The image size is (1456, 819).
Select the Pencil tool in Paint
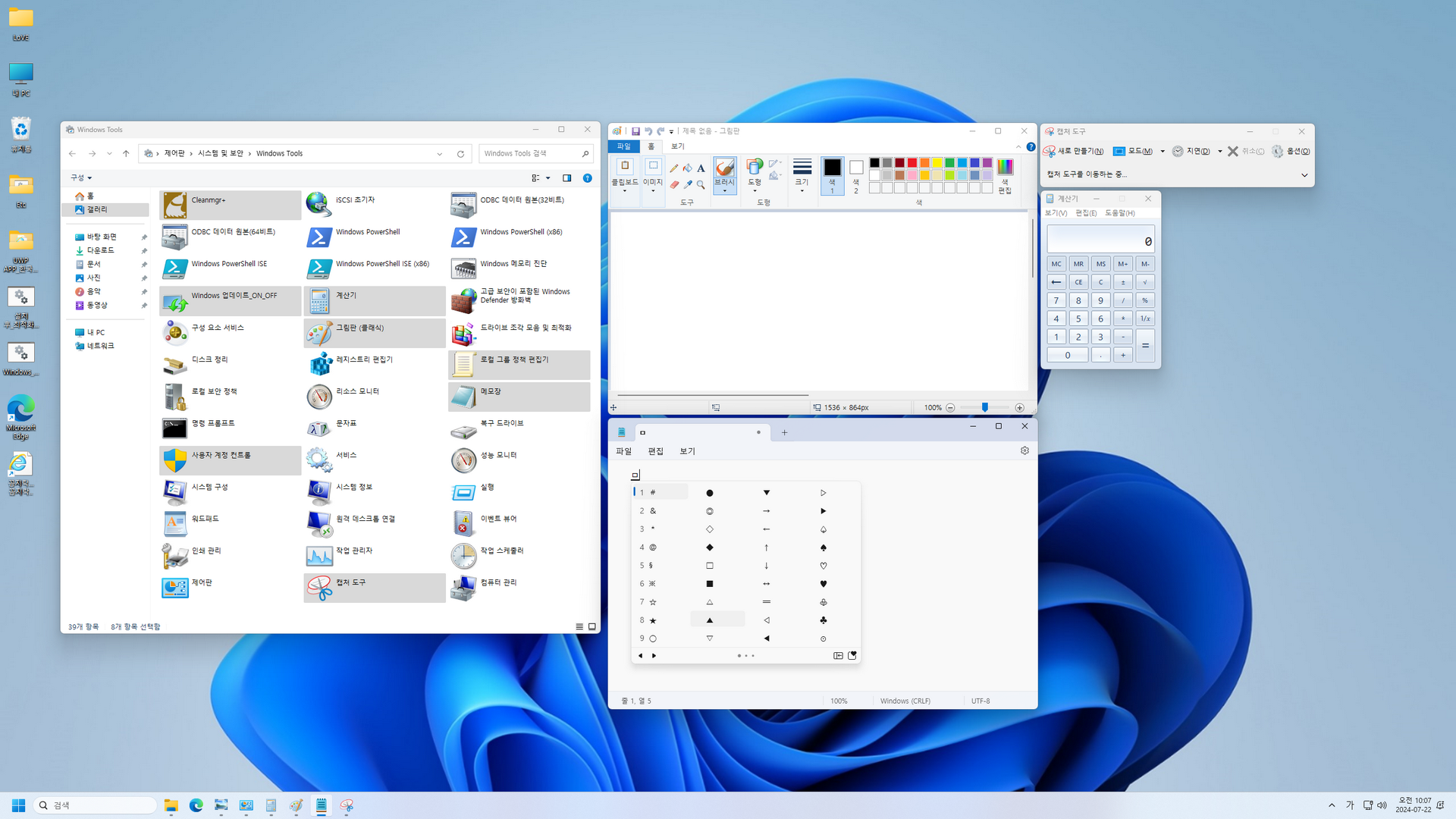pos(673,168)
